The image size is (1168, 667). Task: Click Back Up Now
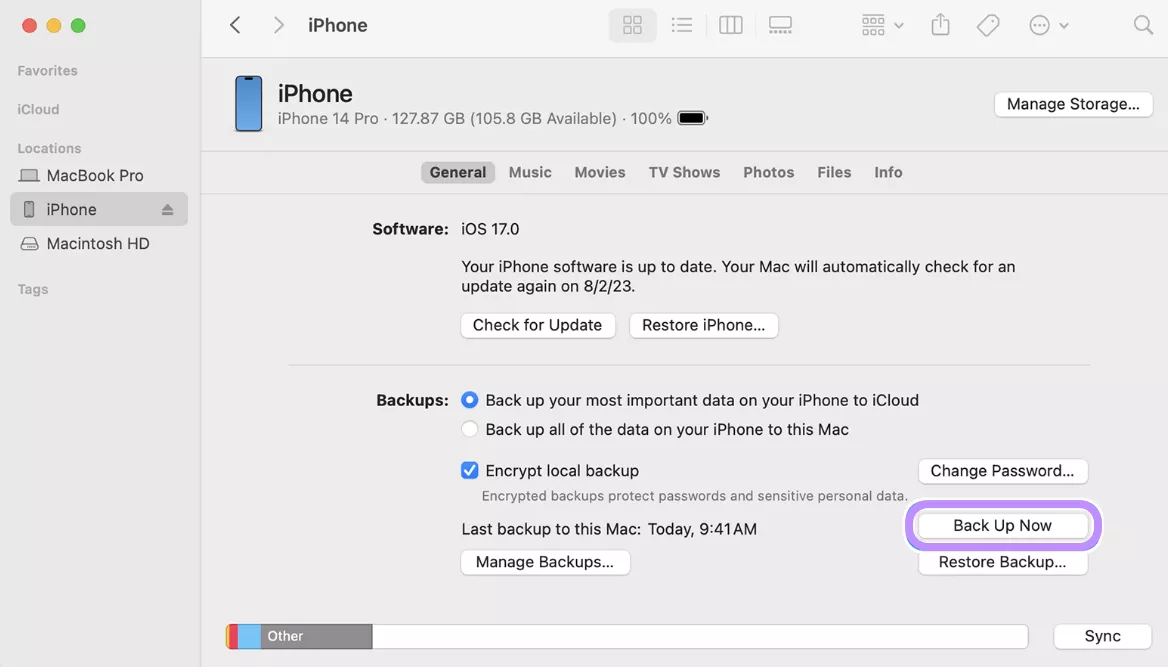(x=1002, y=525)
